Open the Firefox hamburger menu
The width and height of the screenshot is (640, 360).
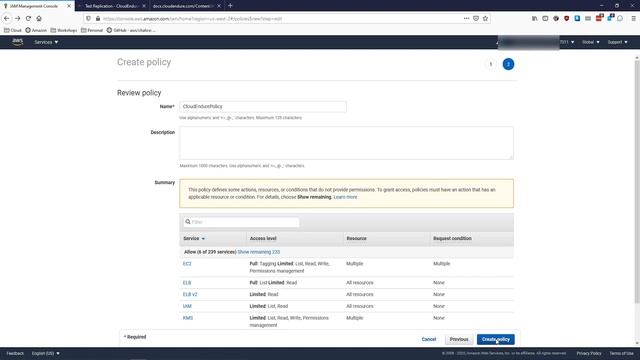(633, 18)
